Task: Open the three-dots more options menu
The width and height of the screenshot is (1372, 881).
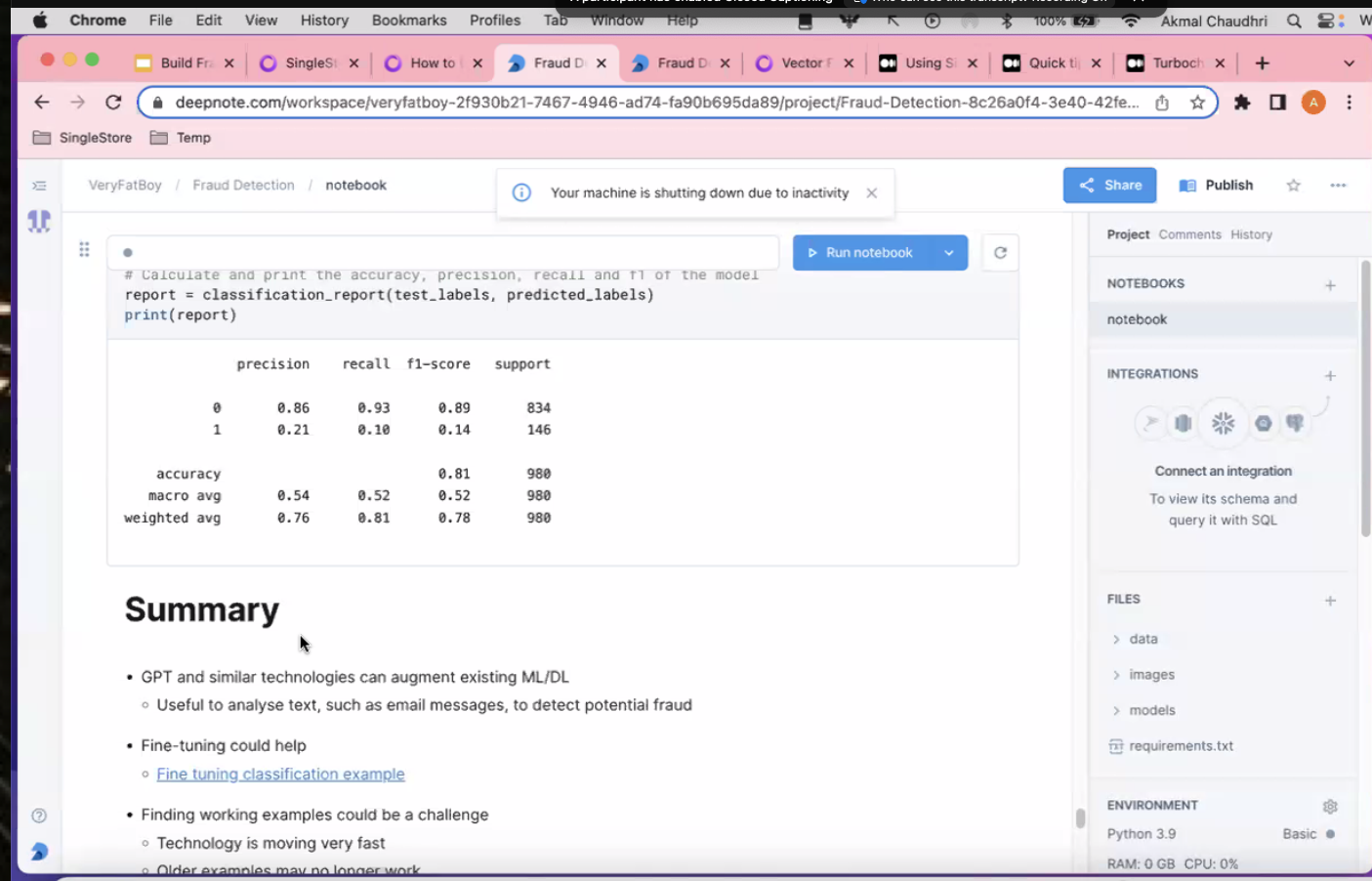Action: 1338,186
